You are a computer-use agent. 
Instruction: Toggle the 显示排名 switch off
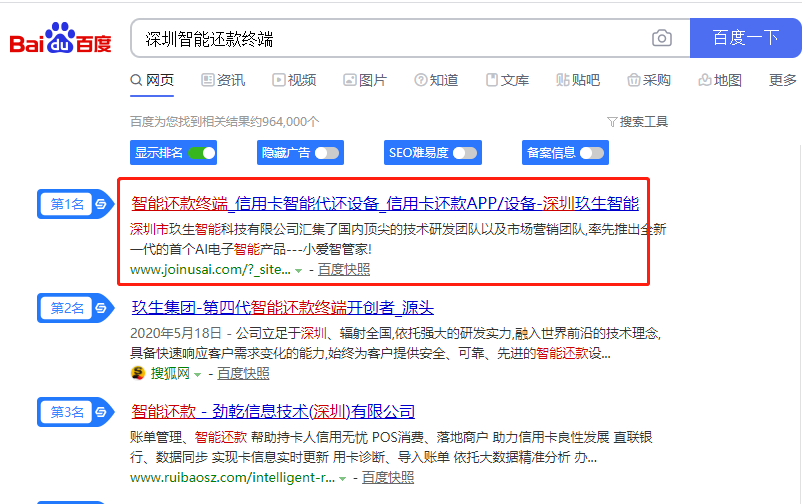point(202,153)
